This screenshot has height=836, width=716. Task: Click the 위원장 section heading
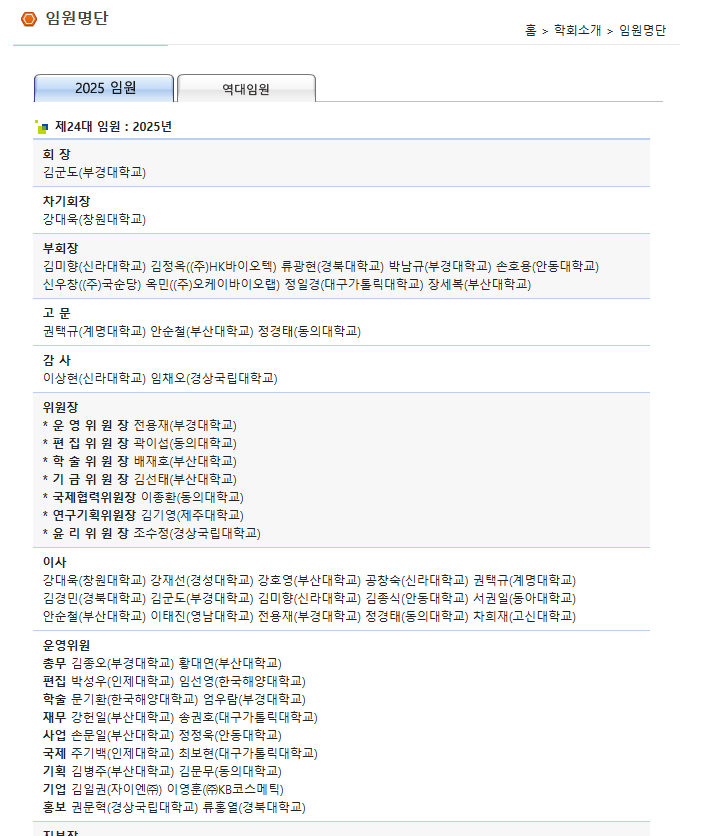coord(60,407)
